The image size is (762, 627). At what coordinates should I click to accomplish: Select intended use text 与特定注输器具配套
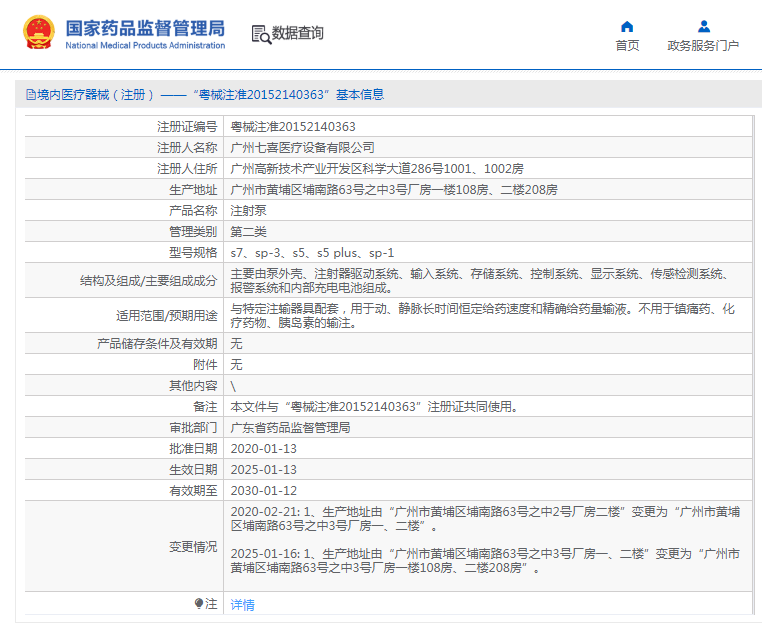(483, 315)
